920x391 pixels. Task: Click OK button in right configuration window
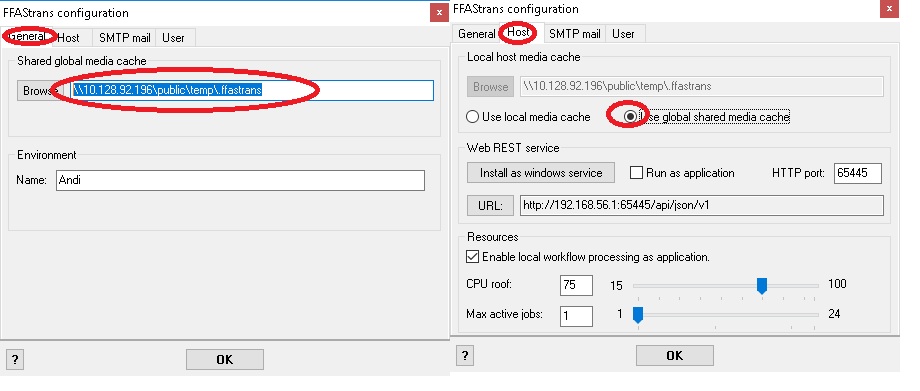click(x=675, y=355)
